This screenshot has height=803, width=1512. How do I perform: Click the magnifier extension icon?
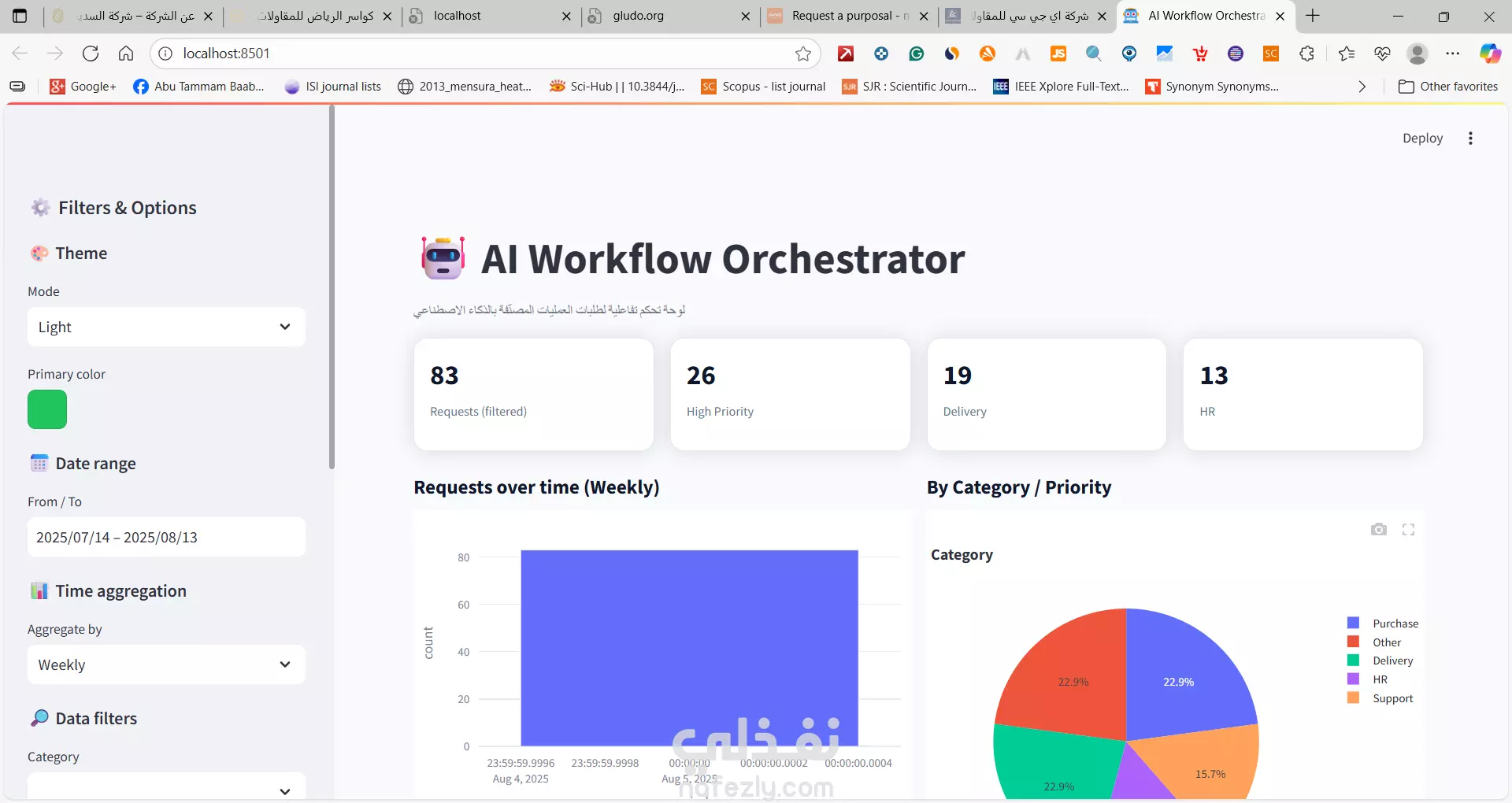pos(1094,54)
